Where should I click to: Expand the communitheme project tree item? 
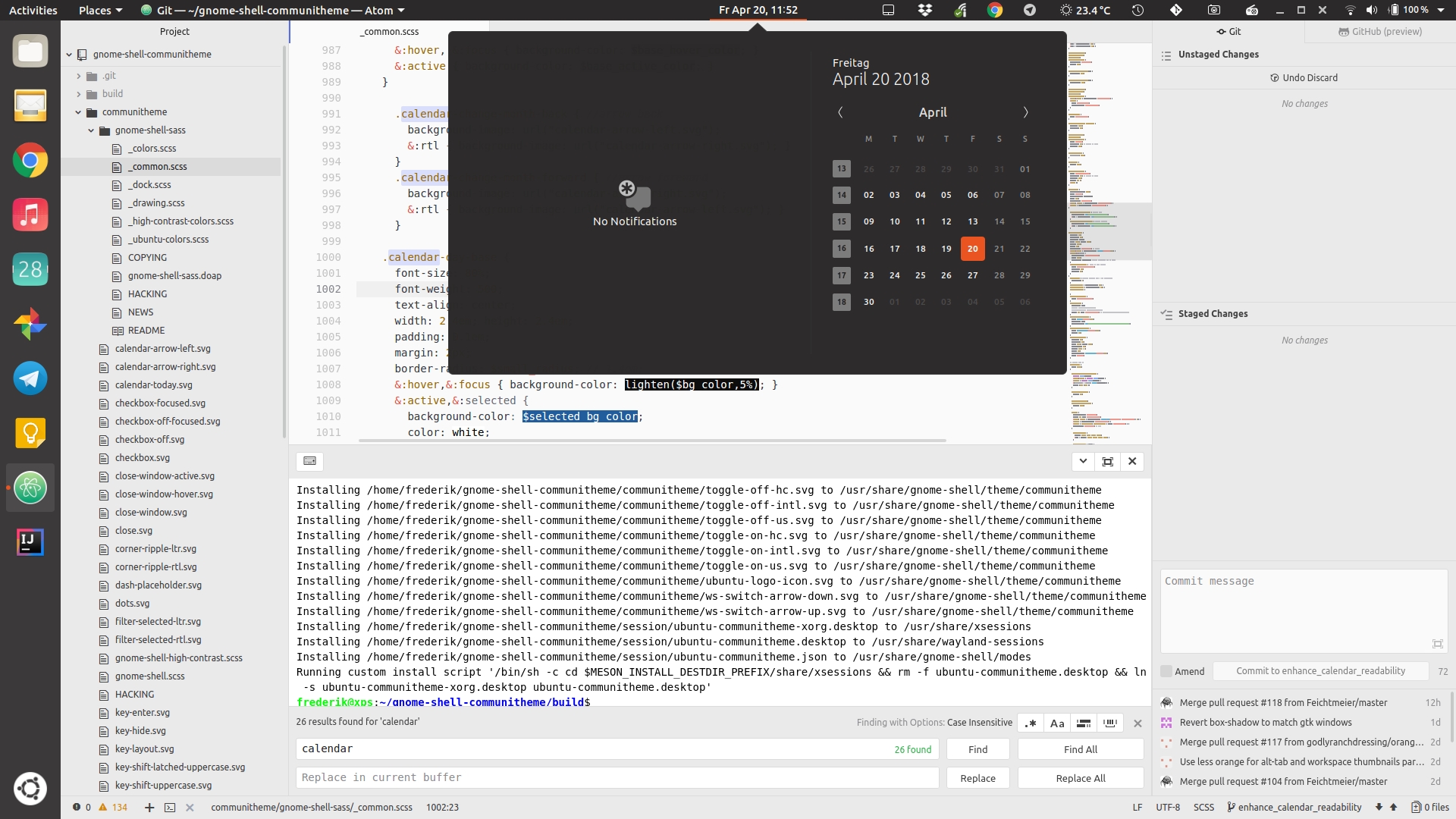pos(78,111)
